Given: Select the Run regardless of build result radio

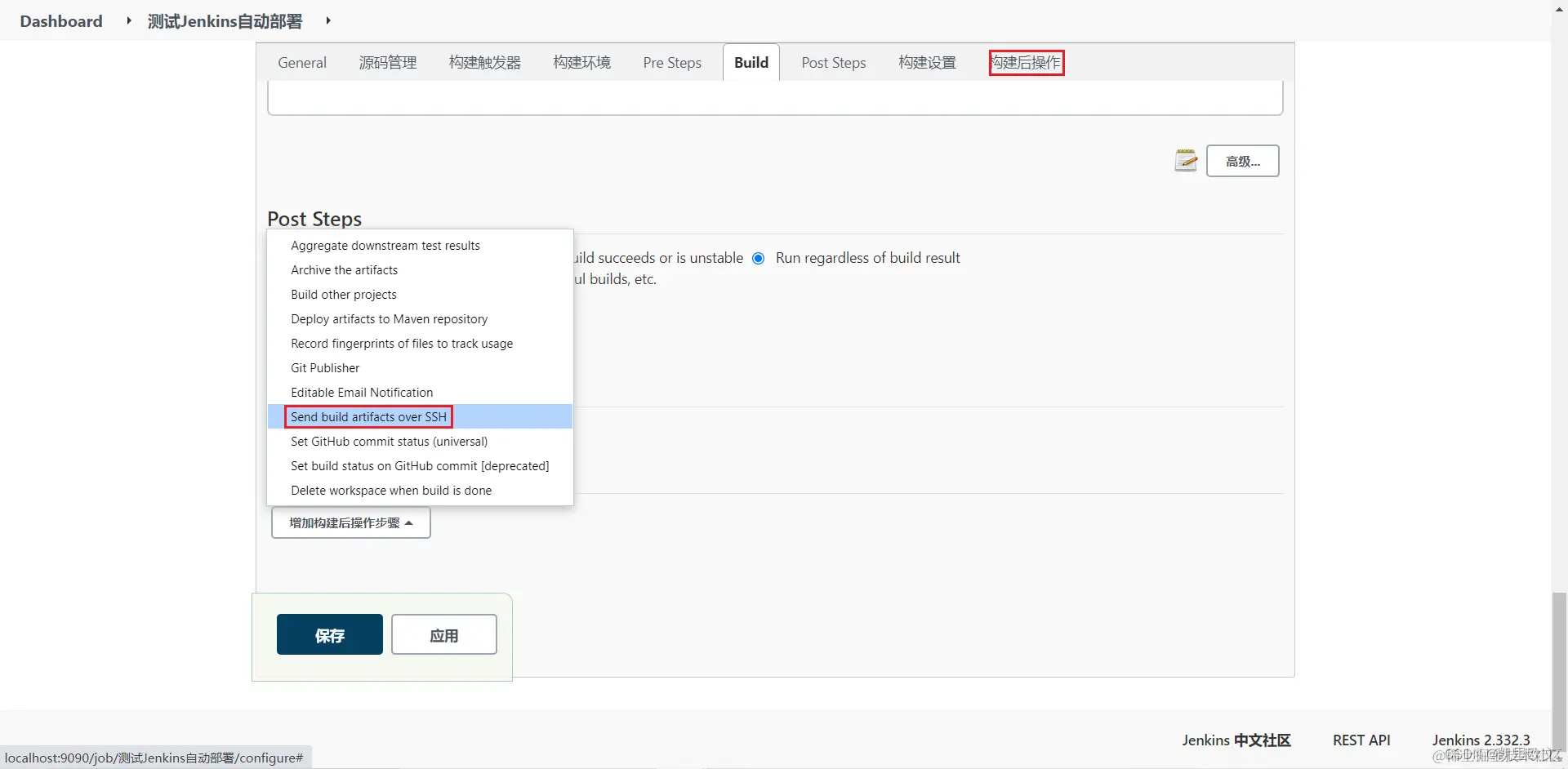Looking at the screenshot, I should point(759,258).
